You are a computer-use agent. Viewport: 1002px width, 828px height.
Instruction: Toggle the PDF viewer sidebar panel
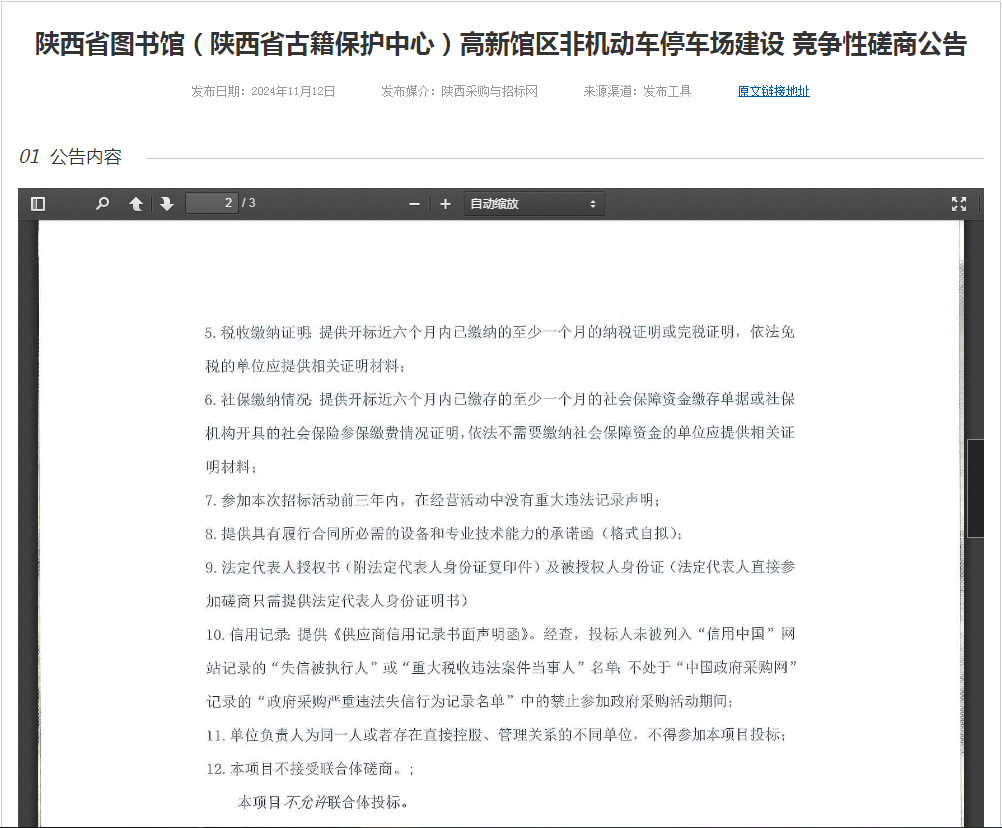pos(38,204)
